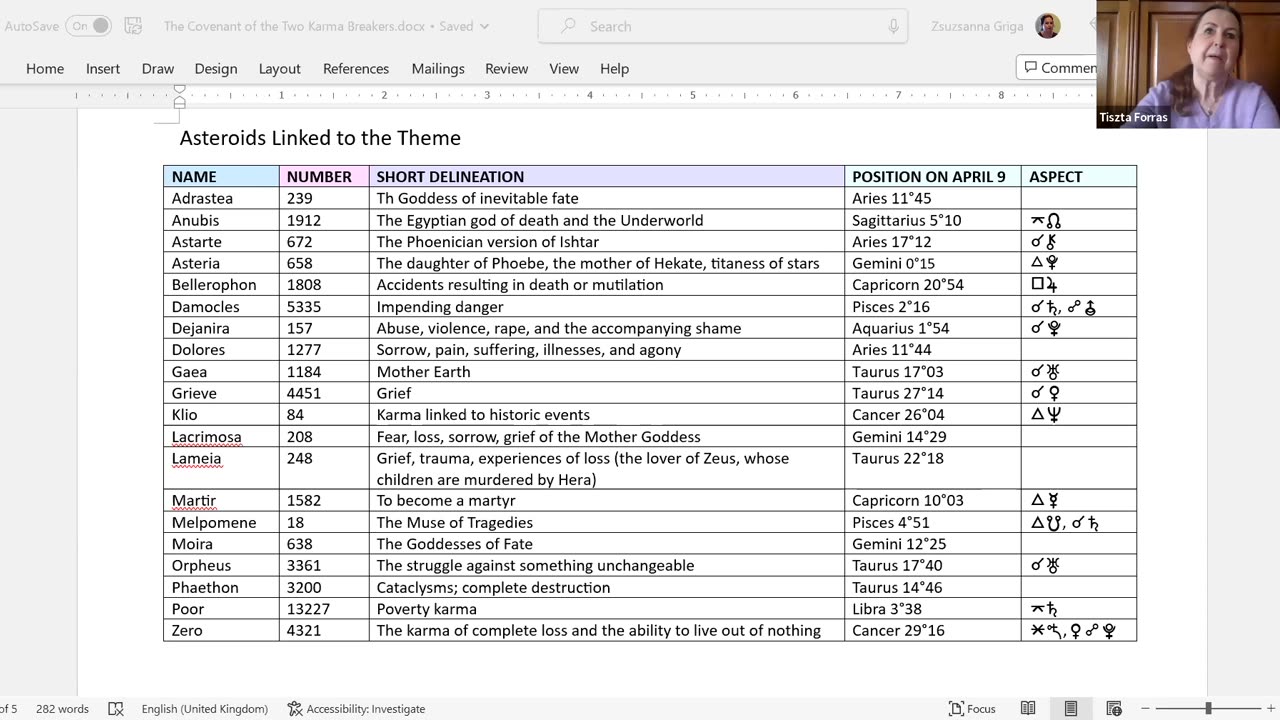Open the Home tab
1280x720 pixels.
click(x=45, y=69)
